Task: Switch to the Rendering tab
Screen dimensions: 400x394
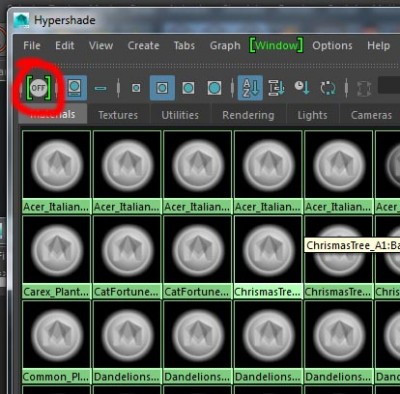Action: [x=248, y=115]
